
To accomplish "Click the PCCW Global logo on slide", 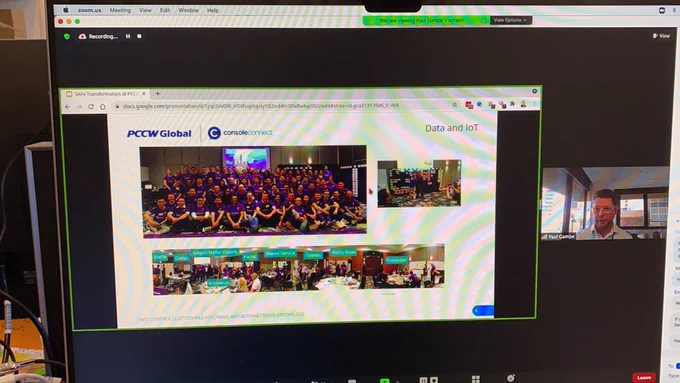I will coord(159,134).
